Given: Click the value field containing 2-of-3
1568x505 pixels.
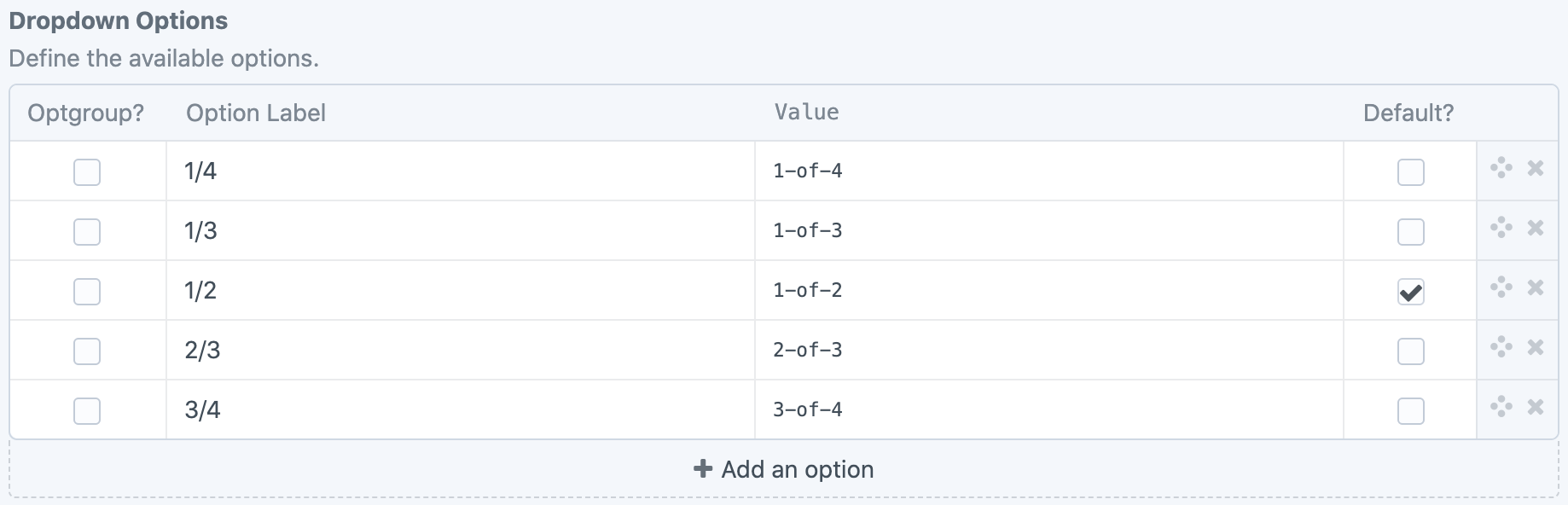Looking at the screenshot, I should (x=1048, y=350).
